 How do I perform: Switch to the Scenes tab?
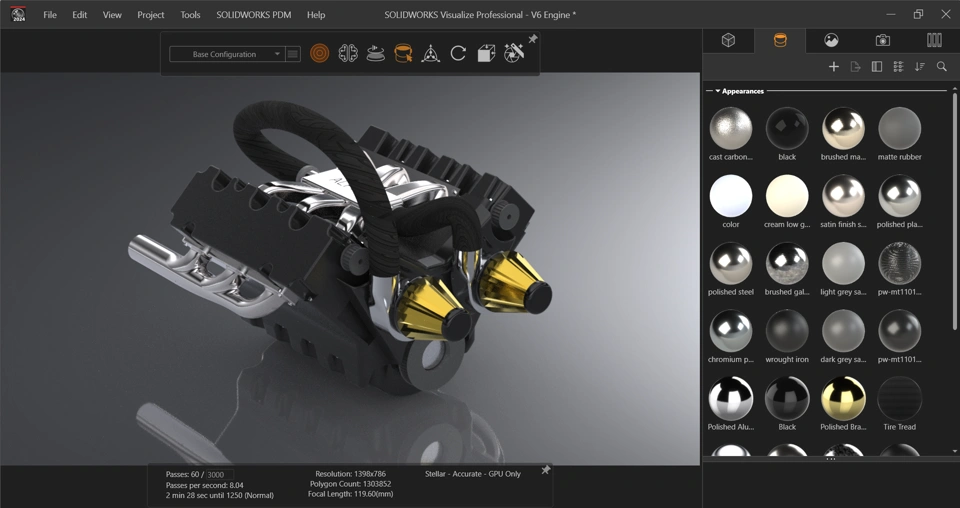(831, 40)
